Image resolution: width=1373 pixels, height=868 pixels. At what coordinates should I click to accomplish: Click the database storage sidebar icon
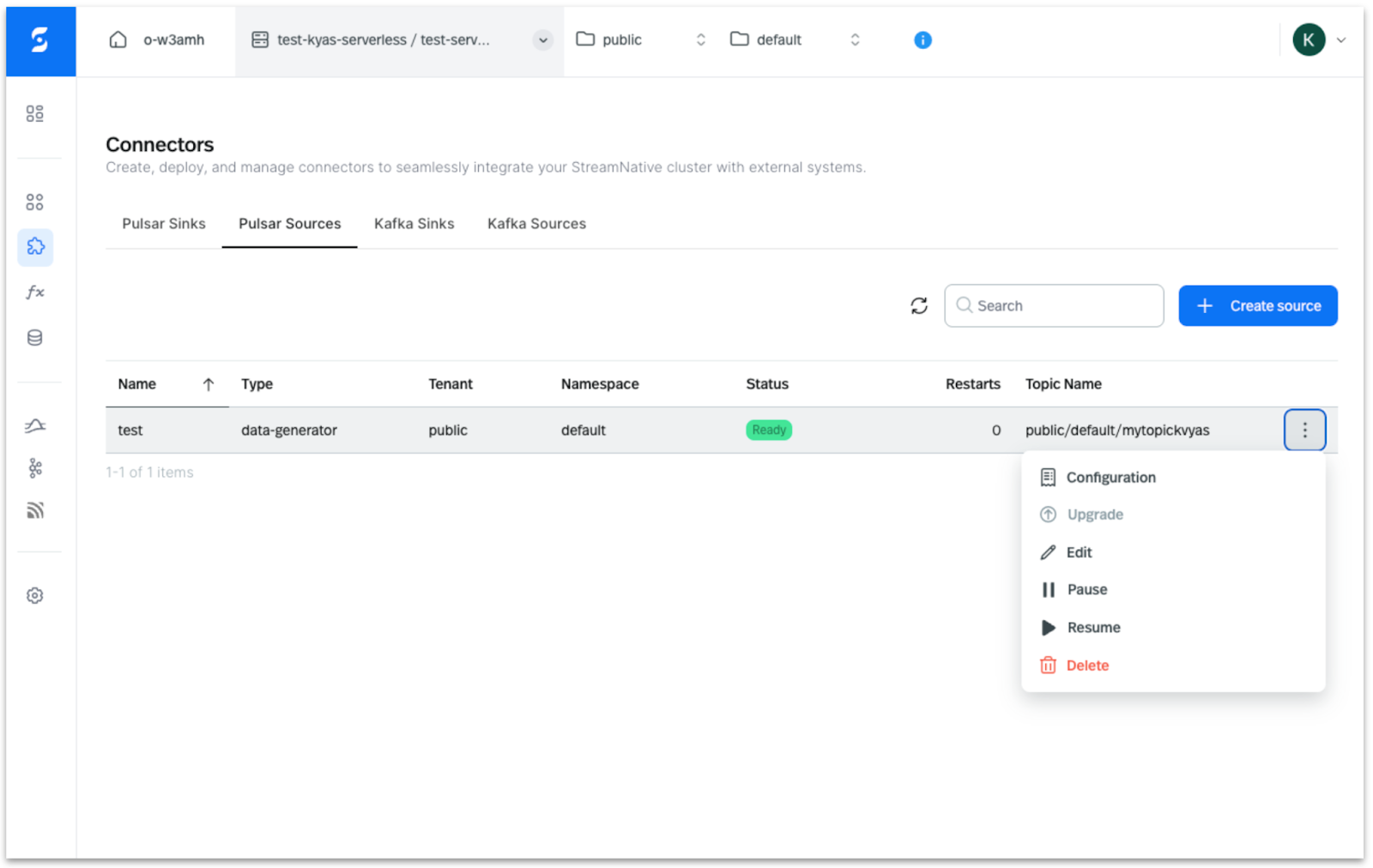35,338
